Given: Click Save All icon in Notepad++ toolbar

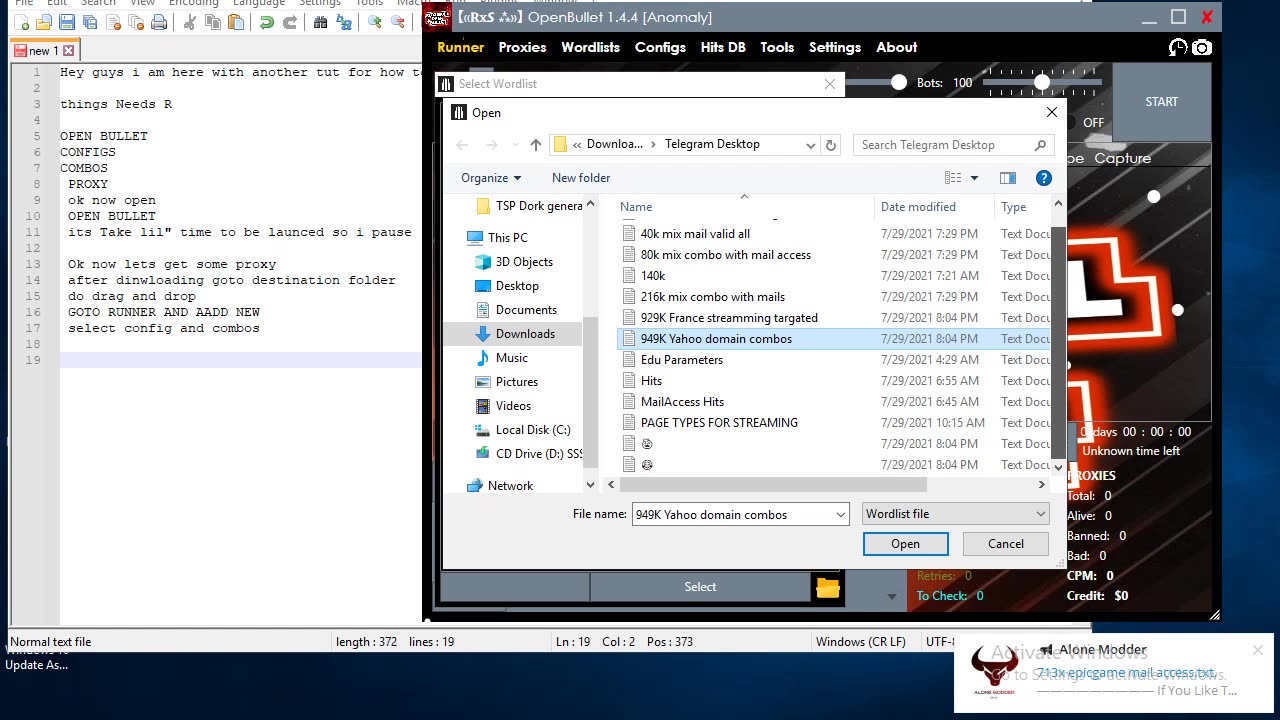Looking at the screenshot, I should coord(89,23).
